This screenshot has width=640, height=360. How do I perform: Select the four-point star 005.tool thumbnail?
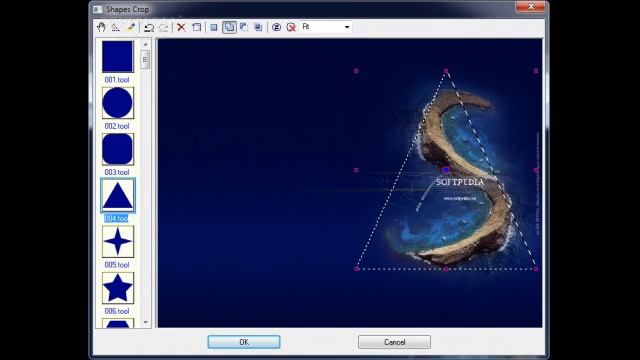point(118,242)
